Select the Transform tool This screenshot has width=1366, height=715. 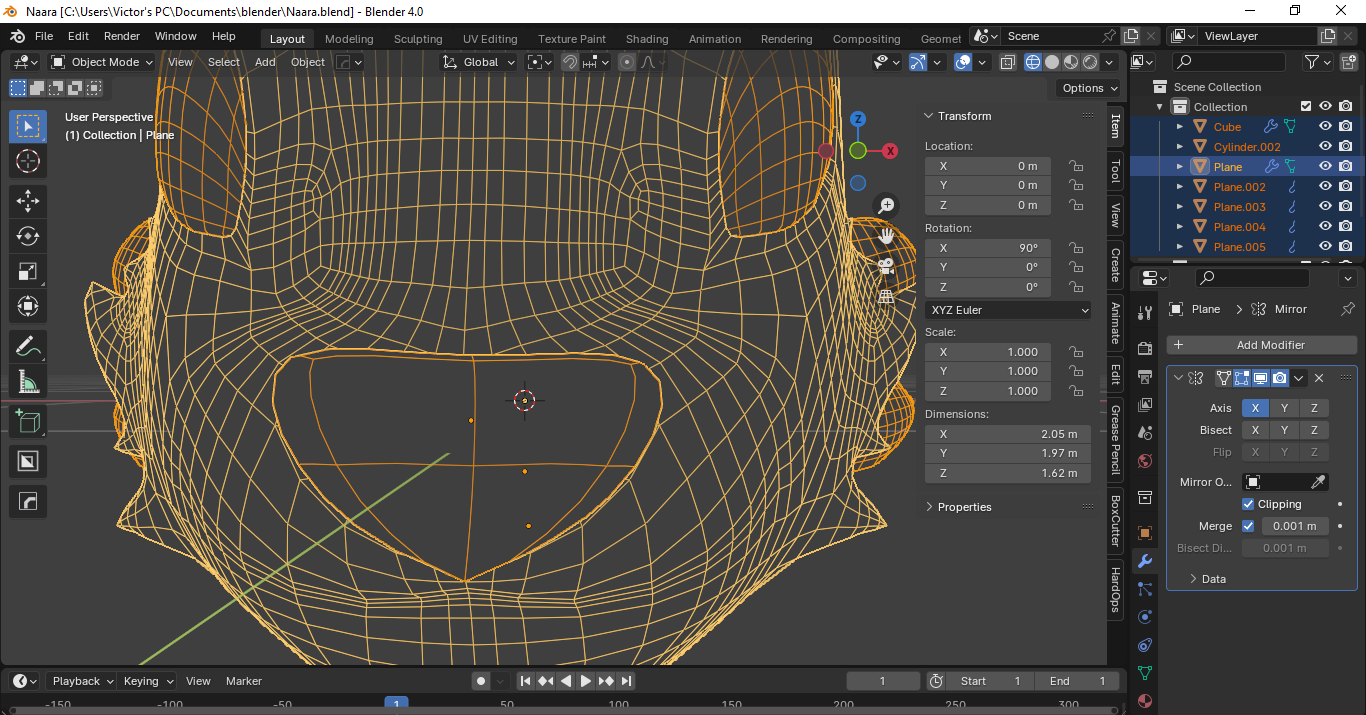tap(28, 306)
